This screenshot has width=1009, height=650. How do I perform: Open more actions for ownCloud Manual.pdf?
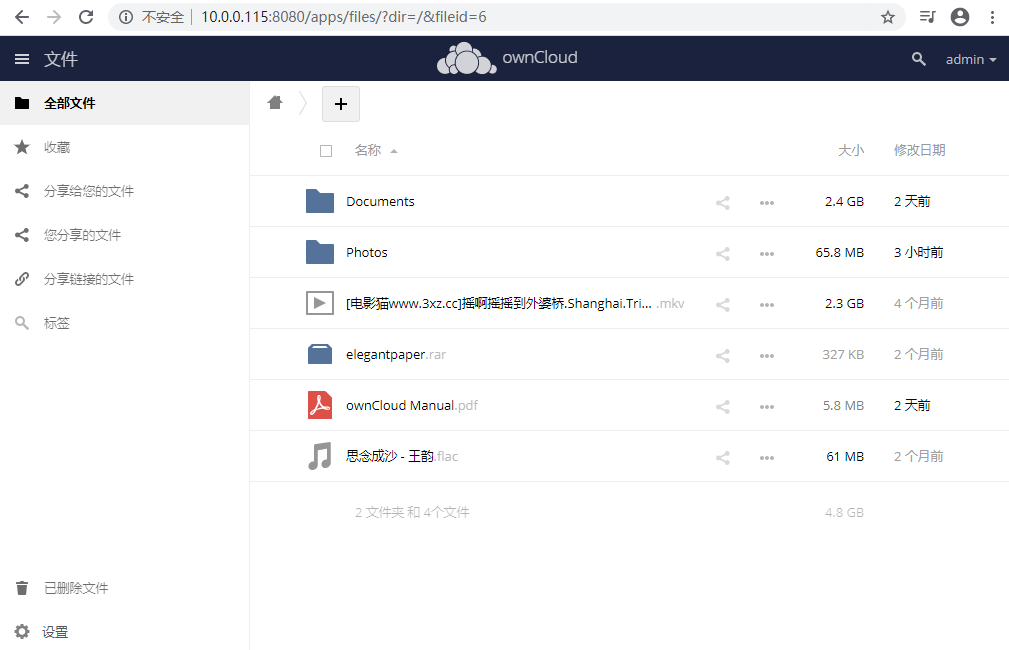click(766, 407)
